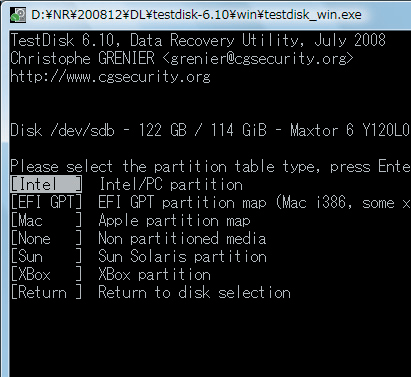411x377 pixels.
Task: Click the 'EFI GPT partition map' description
Action: coord(182,202)
